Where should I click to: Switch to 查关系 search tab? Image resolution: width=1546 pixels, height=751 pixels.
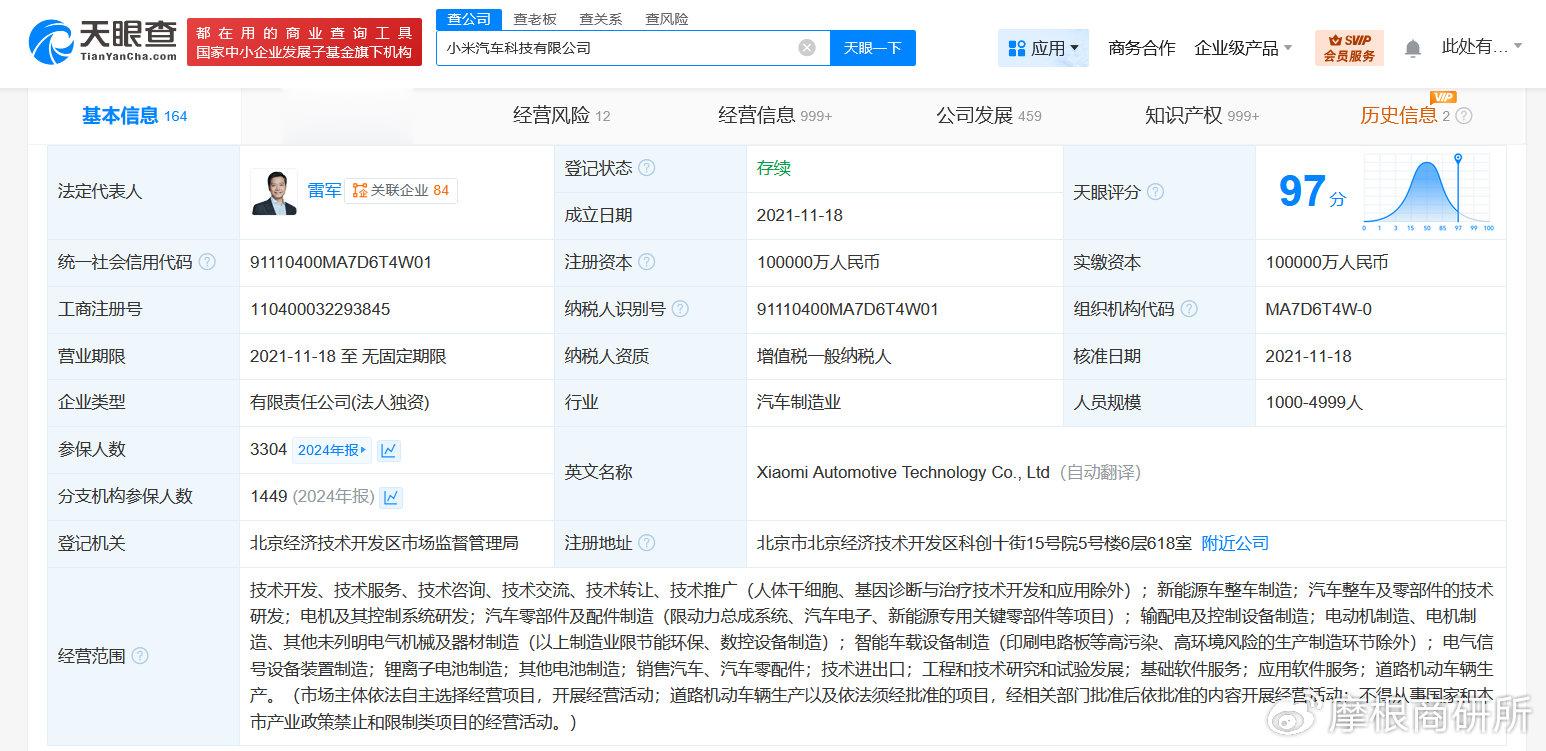click(601, 19)
